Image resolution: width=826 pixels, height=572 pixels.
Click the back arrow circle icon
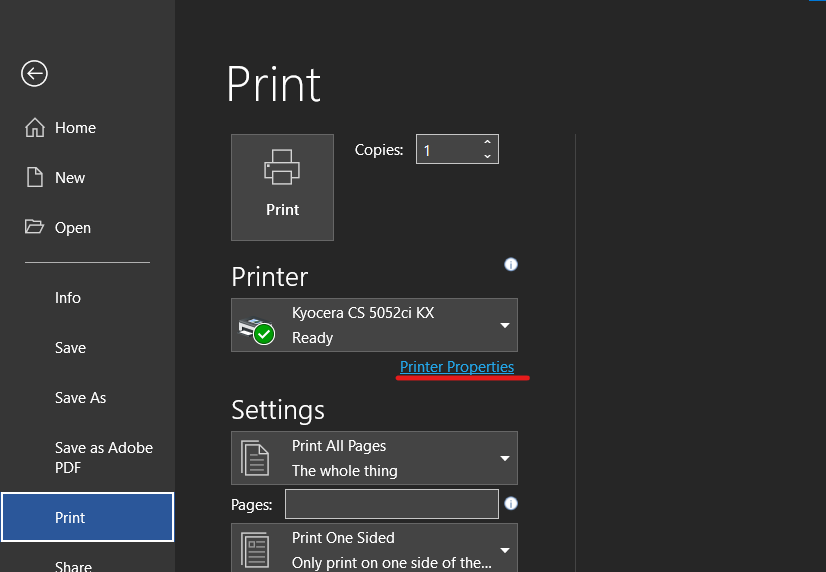(34, 73)
